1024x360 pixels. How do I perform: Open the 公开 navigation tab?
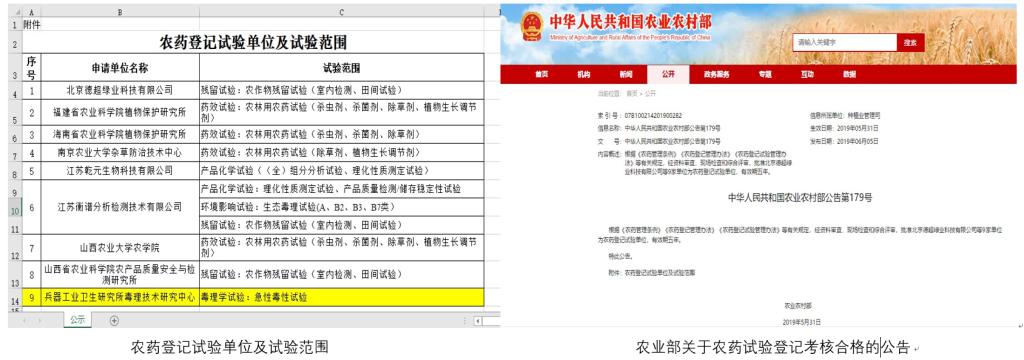pyautogui.click(x=667, y=74)
